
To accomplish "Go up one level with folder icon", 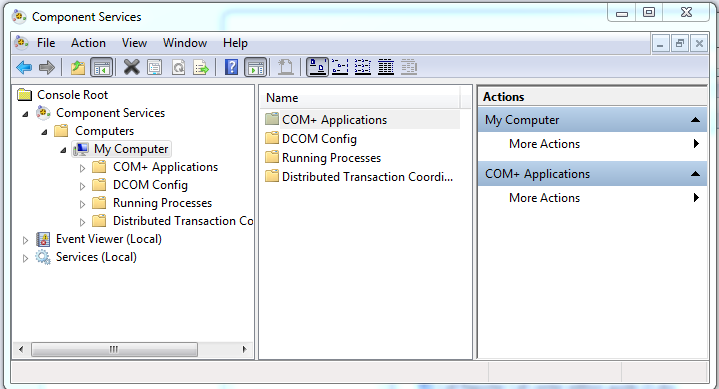I will point(77,67).
